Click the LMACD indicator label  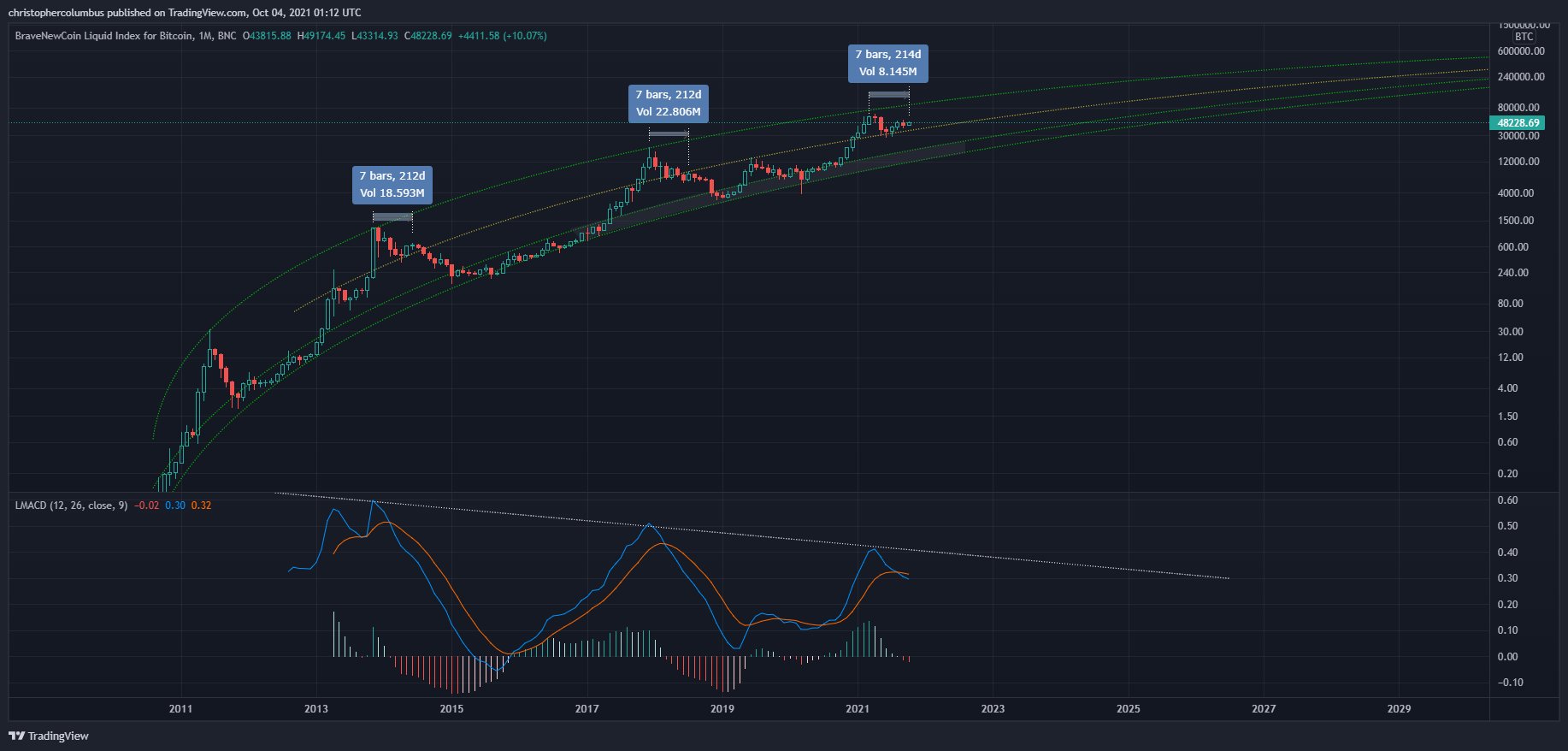[x=71, y=506]
